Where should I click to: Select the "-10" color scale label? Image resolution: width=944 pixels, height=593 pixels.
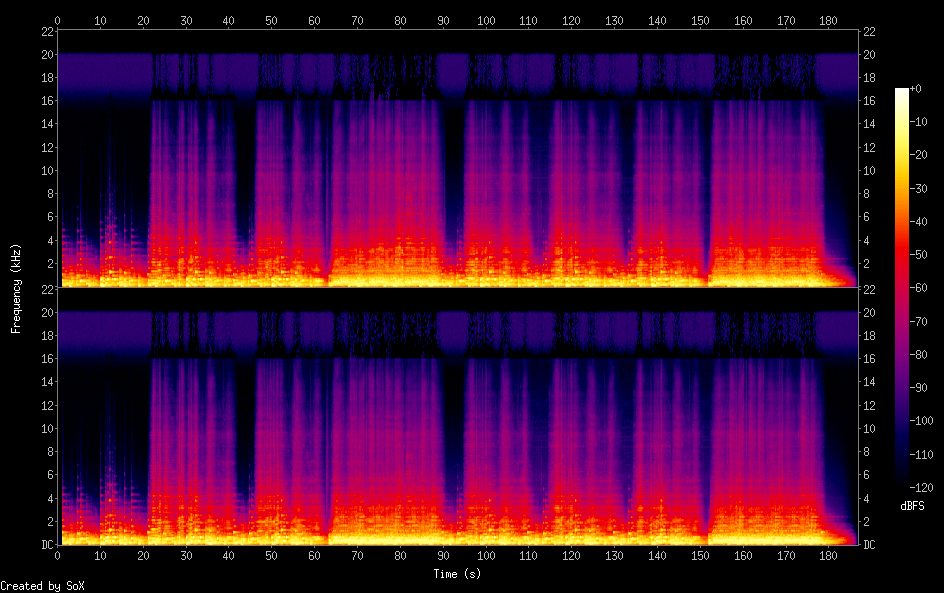tap(919, 122)
